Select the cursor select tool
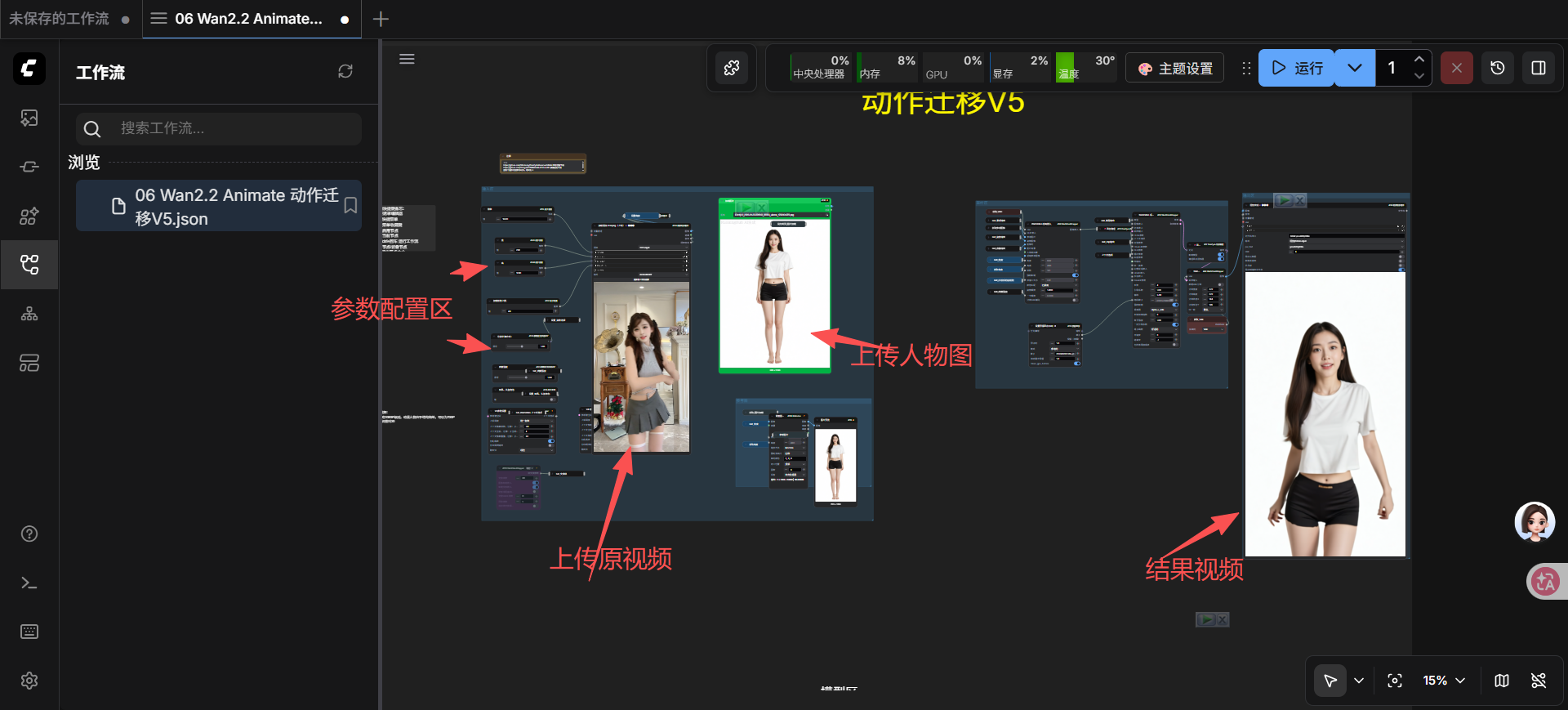Image resolution: width=1568 pixels, height=710 pixels. (x=1330, y=681)
